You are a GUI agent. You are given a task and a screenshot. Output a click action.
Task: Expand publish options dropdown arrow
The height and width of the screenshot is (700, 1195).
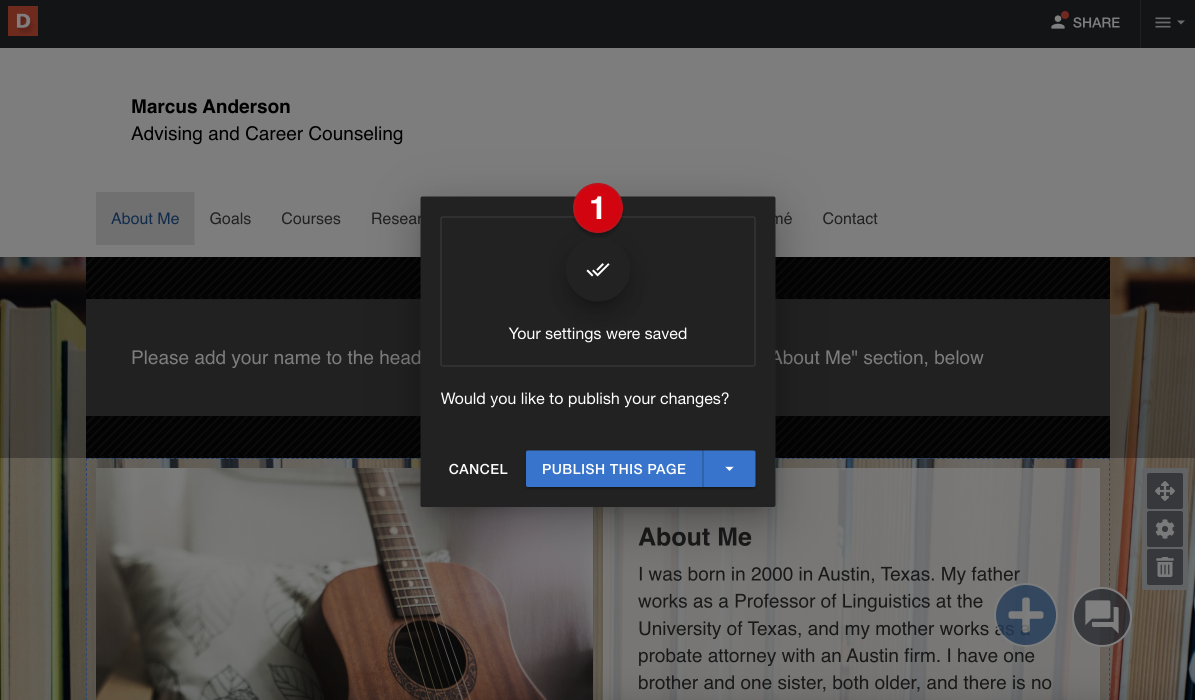click(729, 469)
